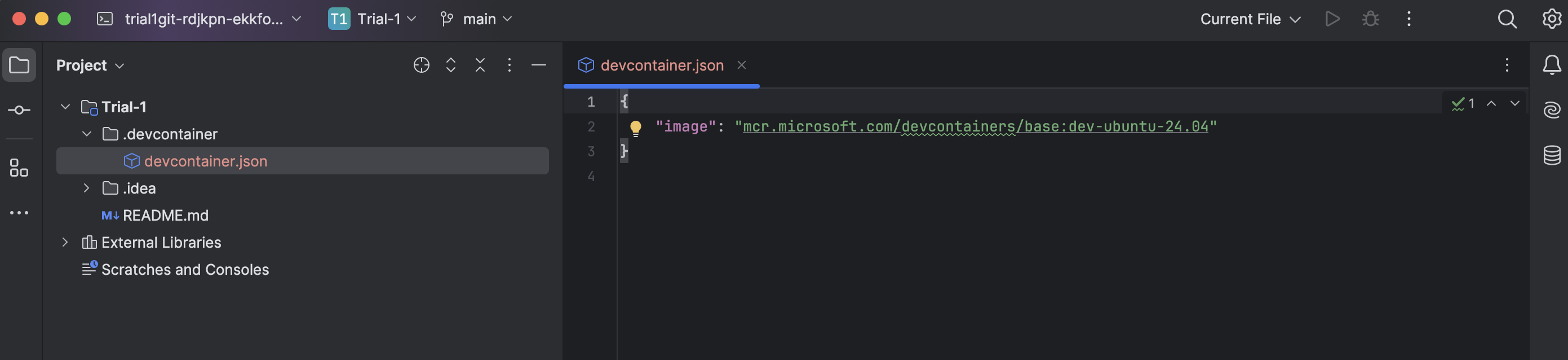
Task: Open the main branch dropdown
Action: (477, 19)
